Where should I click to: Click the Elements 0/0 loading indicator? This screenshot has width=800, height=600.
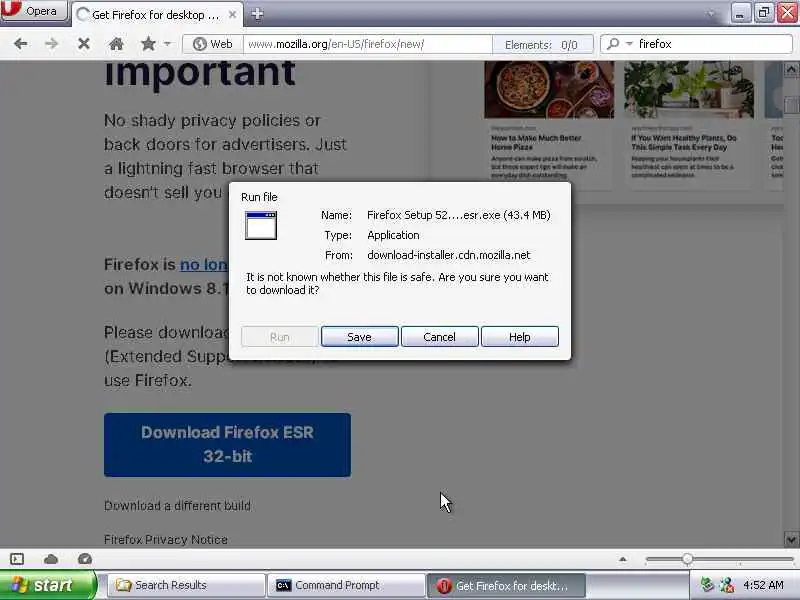pyautogui.click(x=542, y=45)
